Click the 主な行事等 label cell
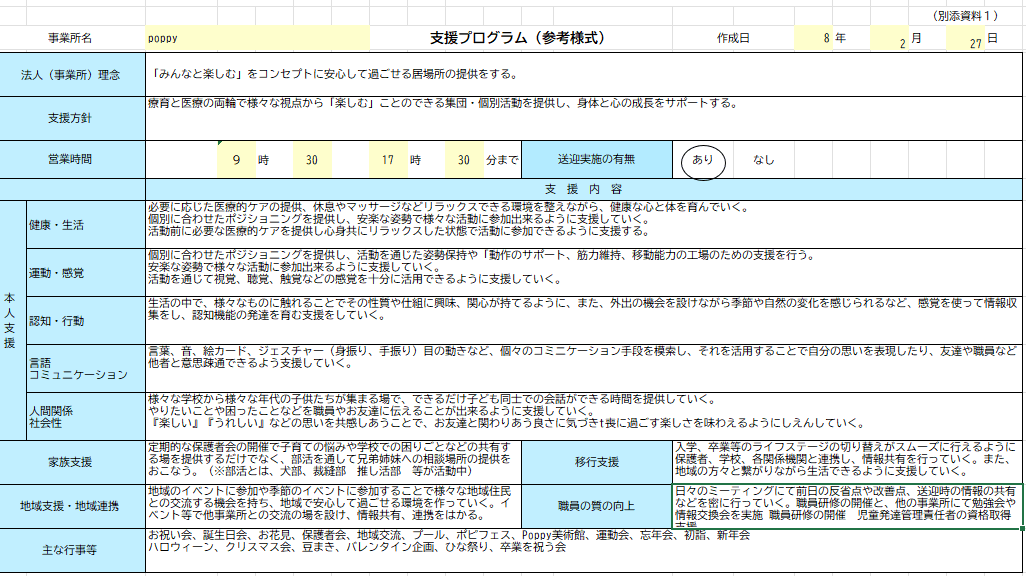The width and height of the screenshot is (1026, 576). (73, 549)
